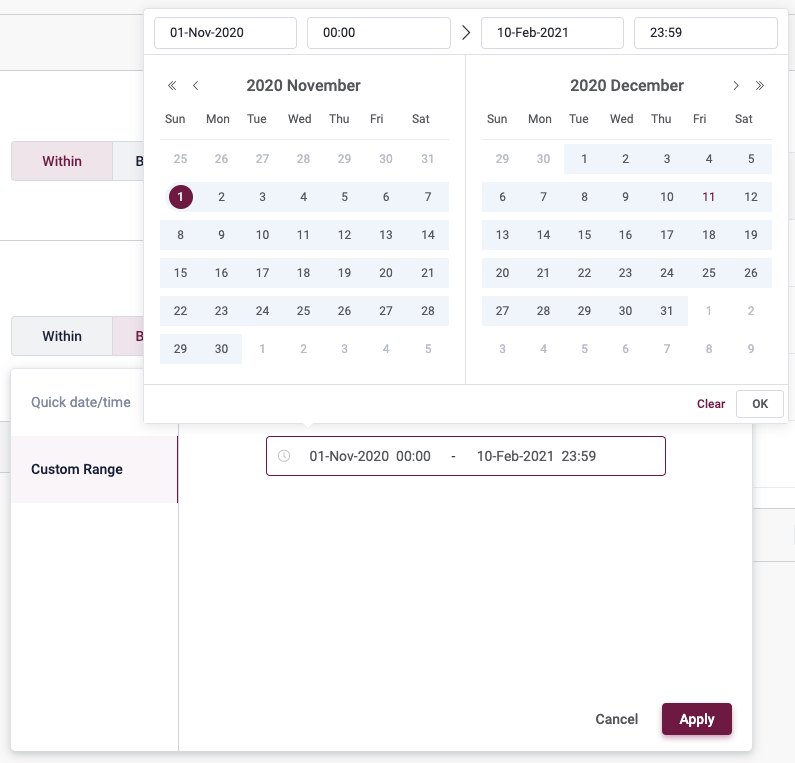795x763 pixels.
Task: Click the end time field 23:59
Action: click(x=706, y=33)
